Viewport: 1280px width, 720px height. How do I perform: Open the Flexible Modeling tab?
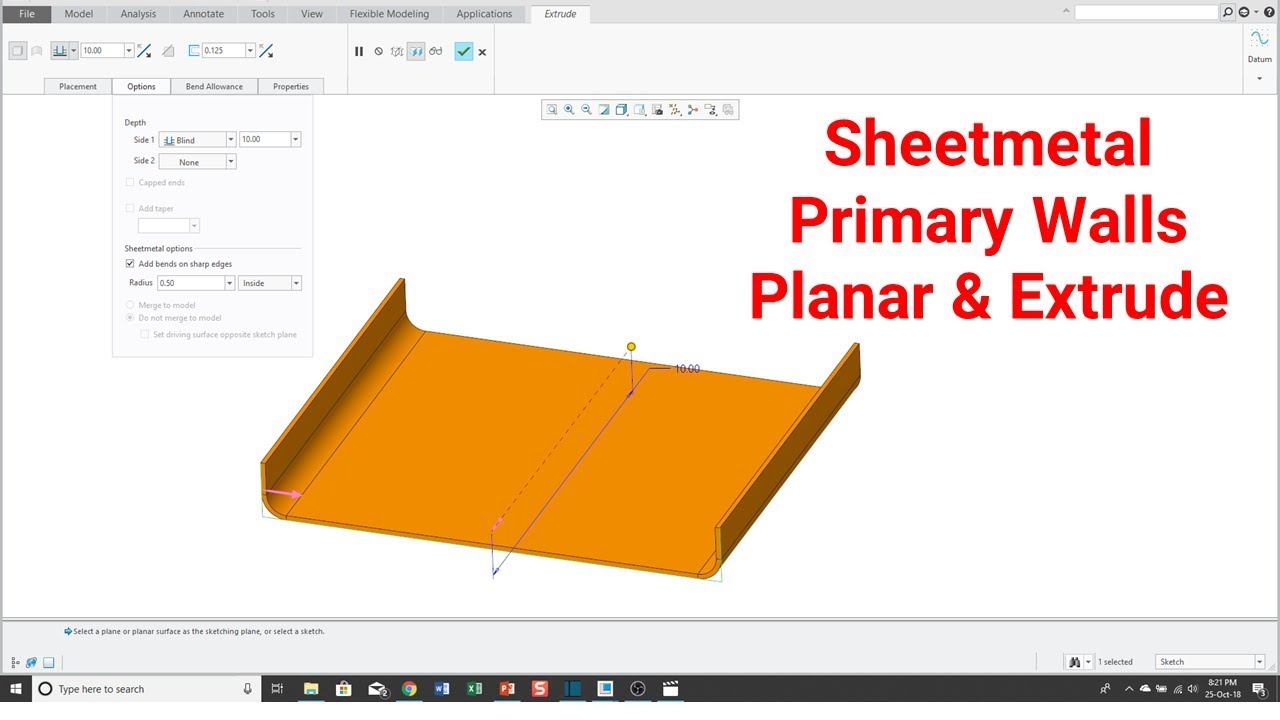pos(389,14)
